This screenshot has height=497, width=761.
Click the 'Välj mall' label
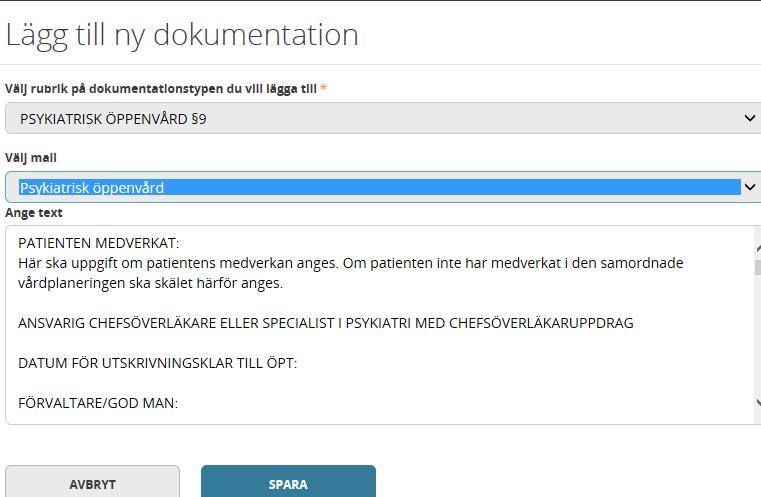[31, 158]
